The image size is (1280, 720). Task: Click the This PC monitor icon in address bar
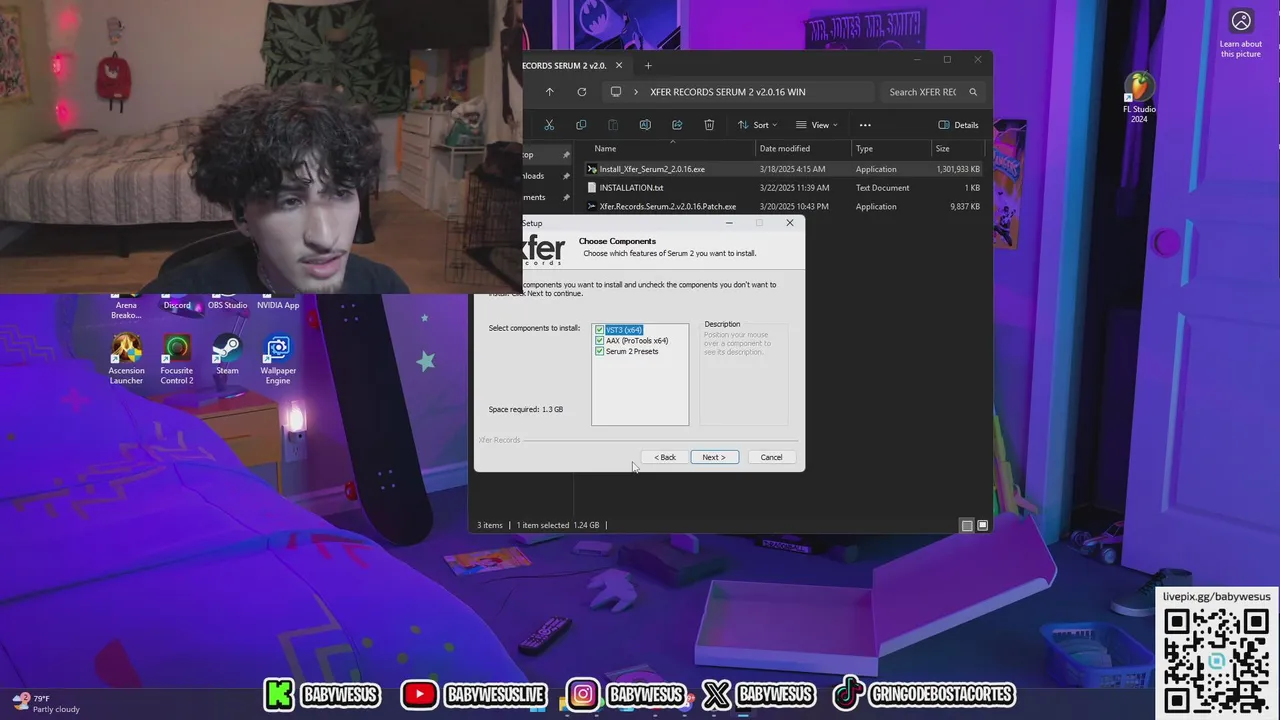pos(615,92)
